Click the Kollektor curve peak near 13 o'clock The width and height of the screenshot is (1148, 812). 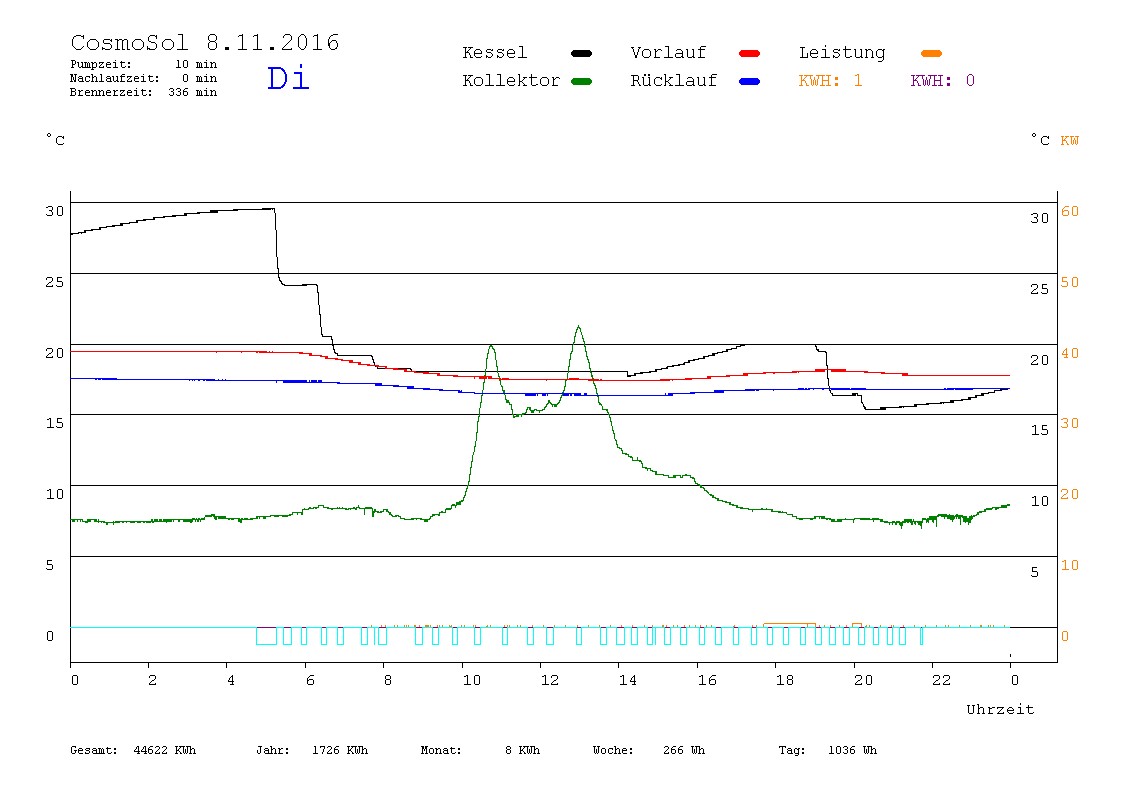pyautogui.click(x=578, y=327)
